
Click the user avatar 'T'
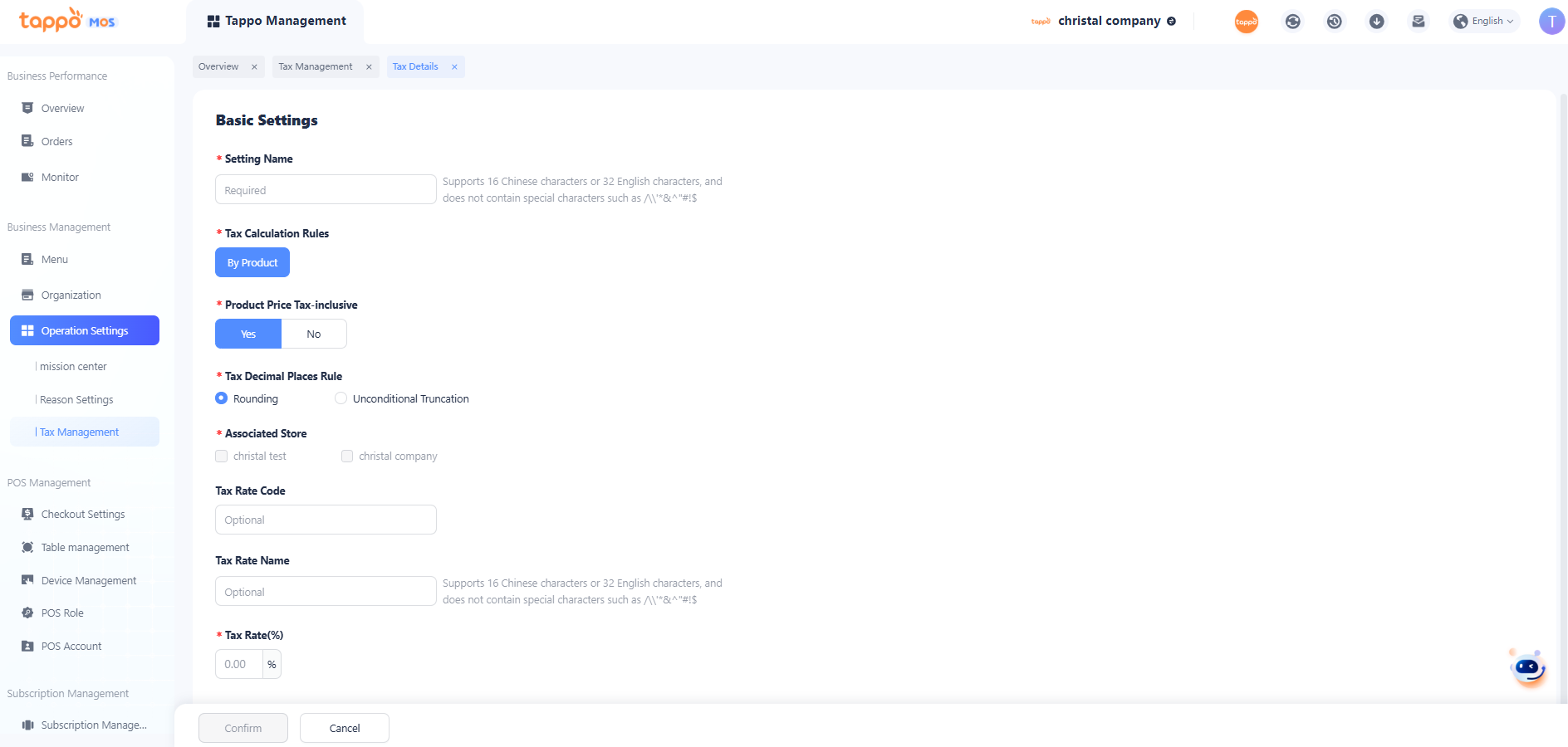coord(1551,22)
